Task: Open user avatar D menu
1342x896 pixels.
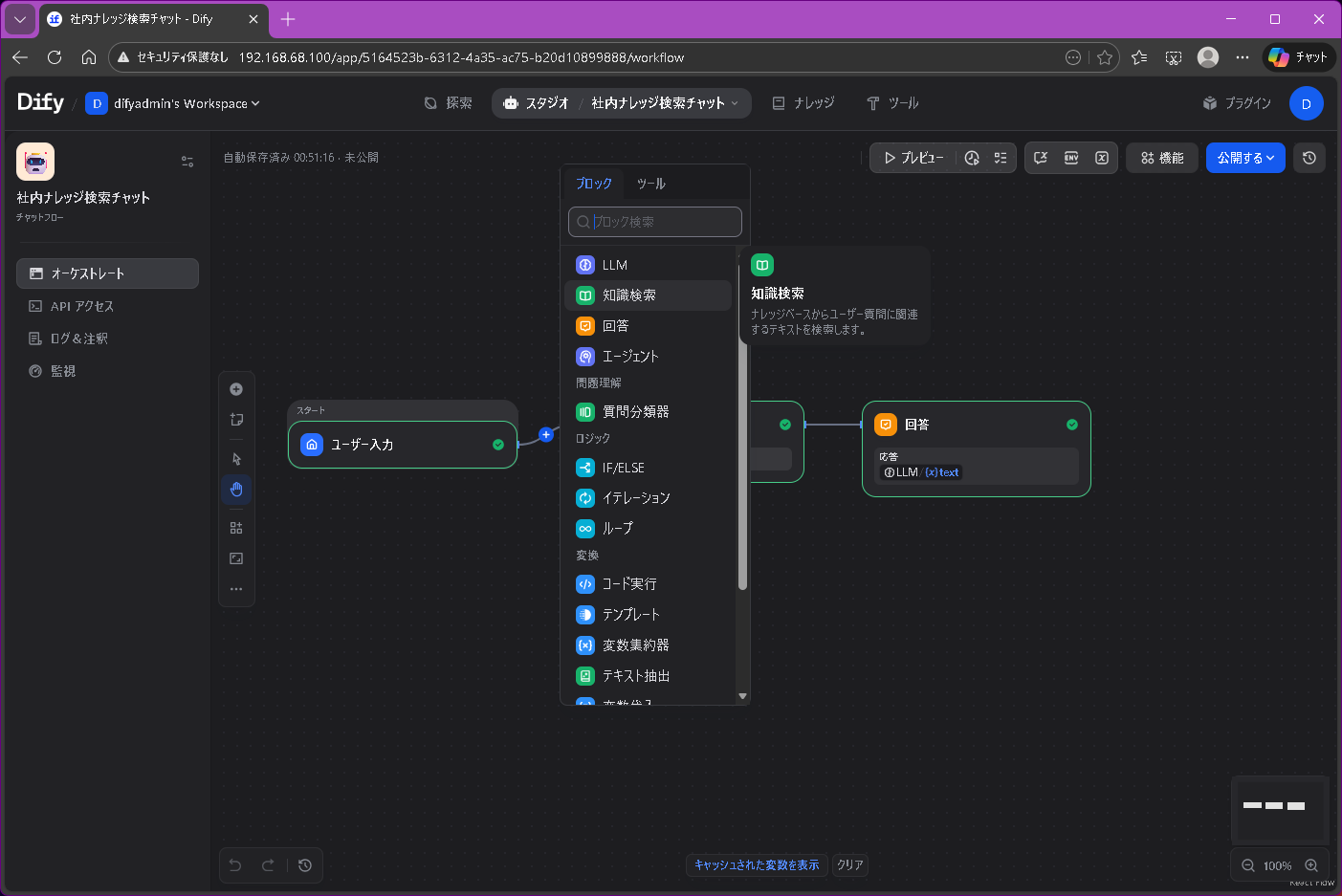Action: (1306, 103)
